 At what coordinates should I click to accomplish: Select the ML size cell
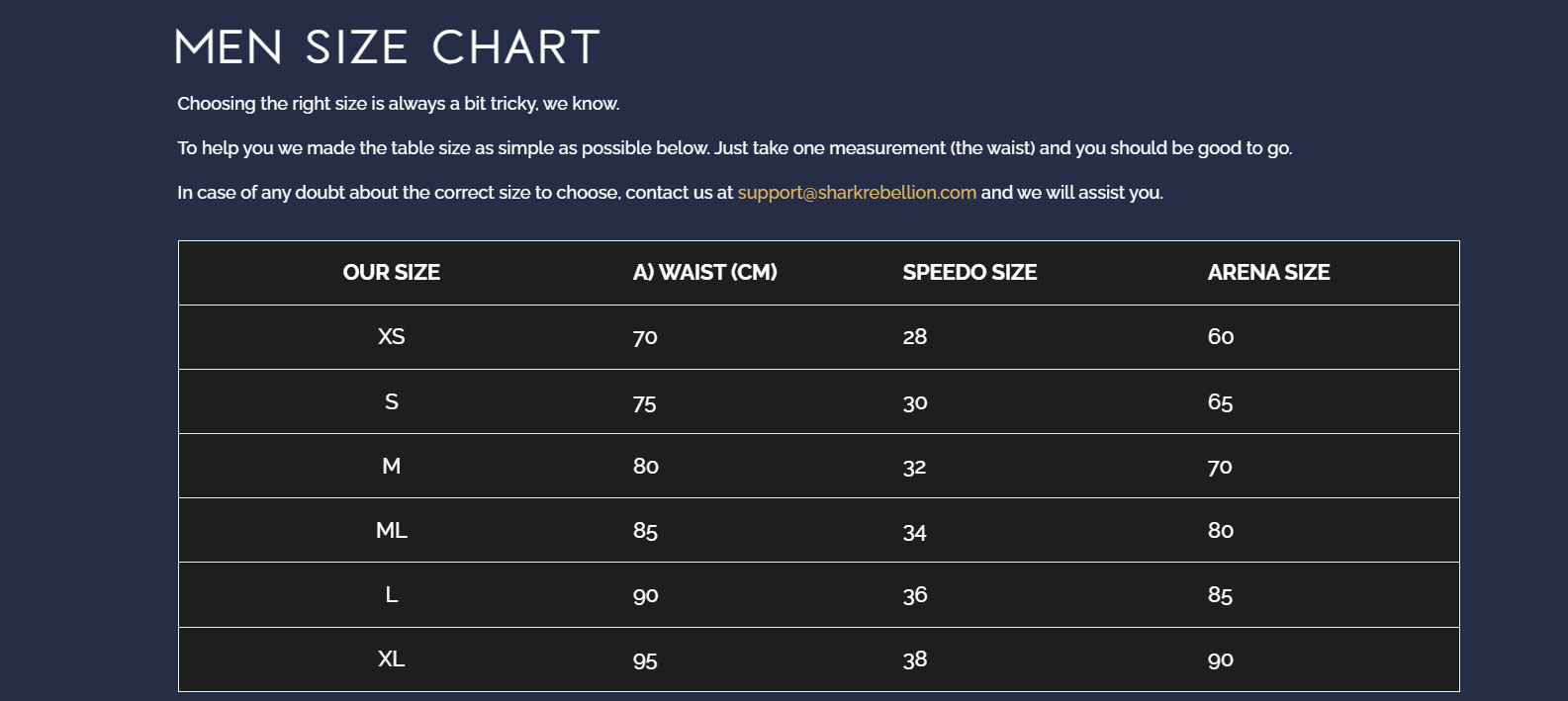pos(391,531)
